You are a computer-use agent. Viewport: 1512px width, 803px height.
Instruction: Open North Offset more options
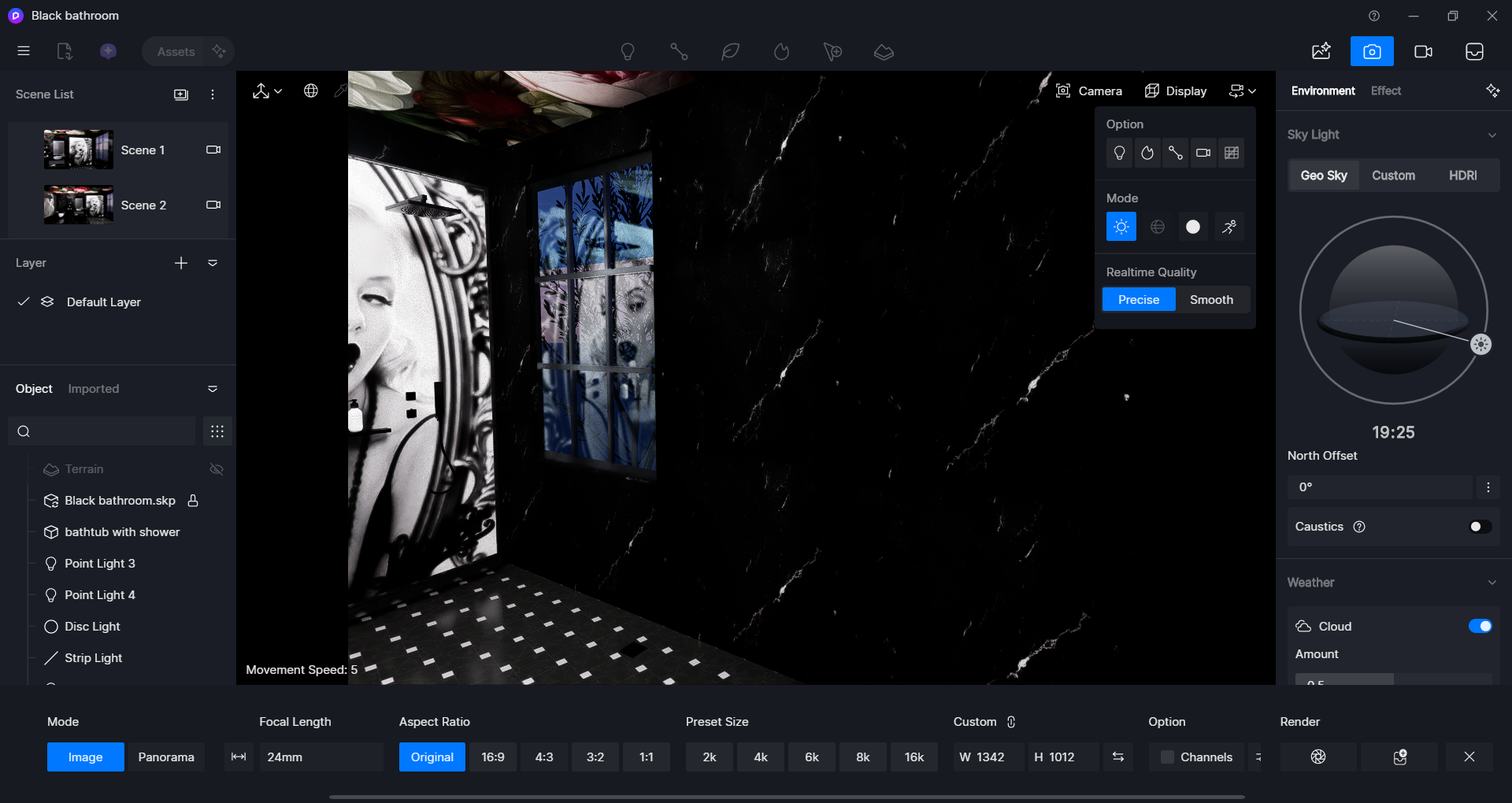click(x=1488, y=487)
